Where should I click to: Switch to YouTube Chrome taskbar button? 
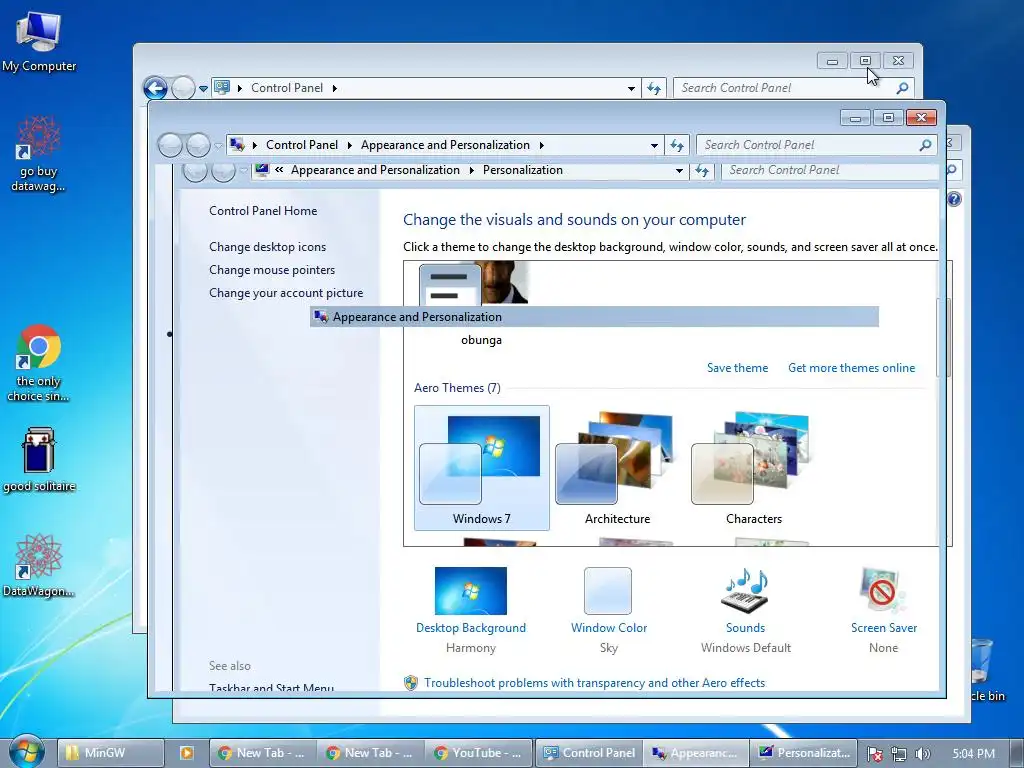click(x=479, y=753)
